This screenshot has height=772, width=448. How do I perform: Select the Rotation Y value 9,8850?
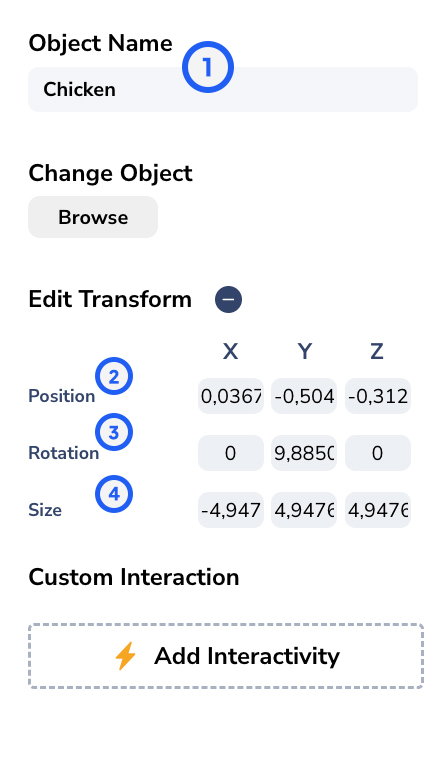tap(304, 453)
